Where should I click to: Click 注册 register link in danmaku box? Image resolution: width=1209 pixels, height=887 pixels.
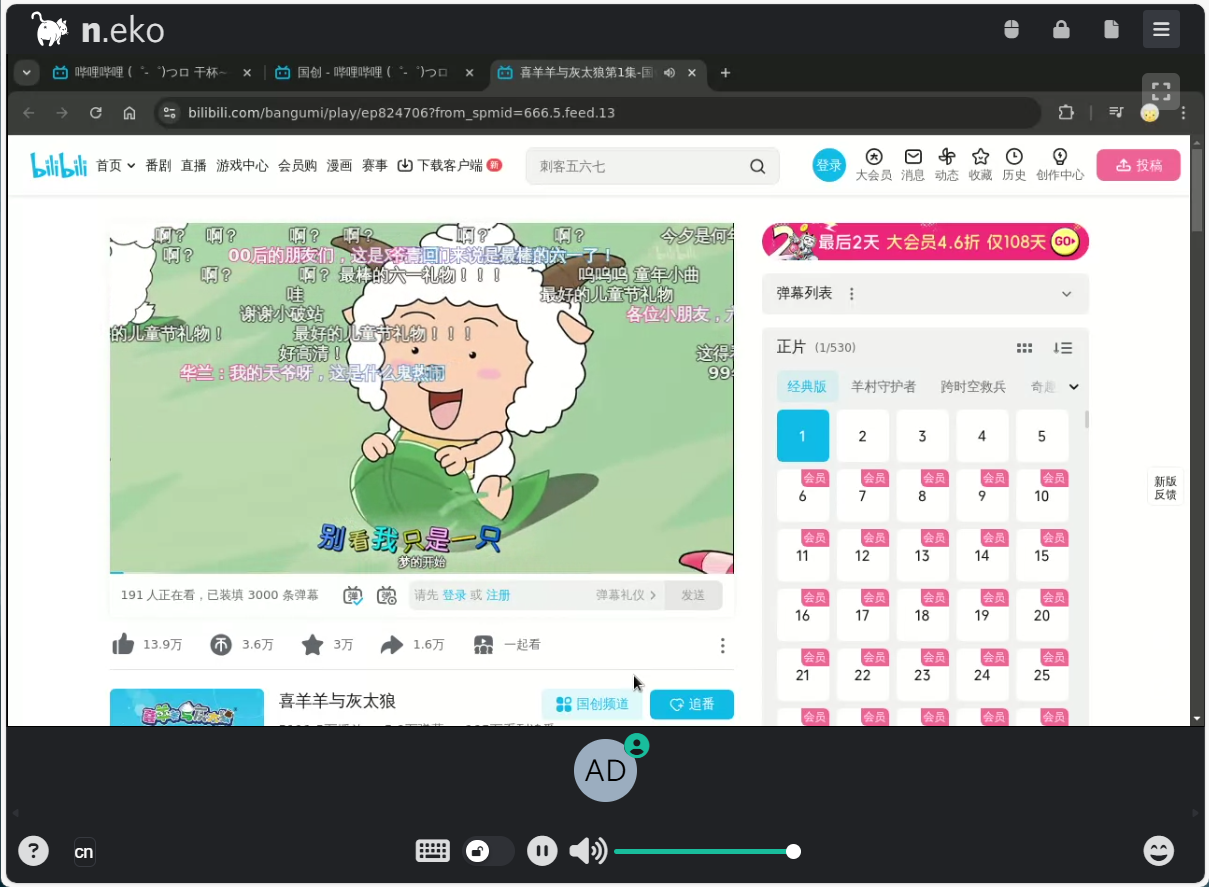coord(498,595)
